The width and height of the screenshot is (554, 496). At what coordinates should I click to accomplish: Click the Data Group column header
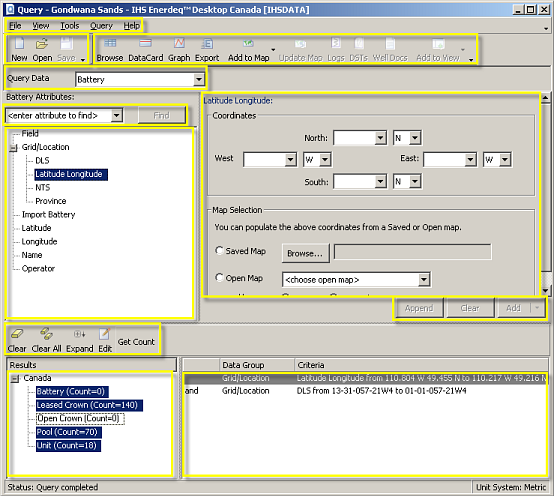257,365
